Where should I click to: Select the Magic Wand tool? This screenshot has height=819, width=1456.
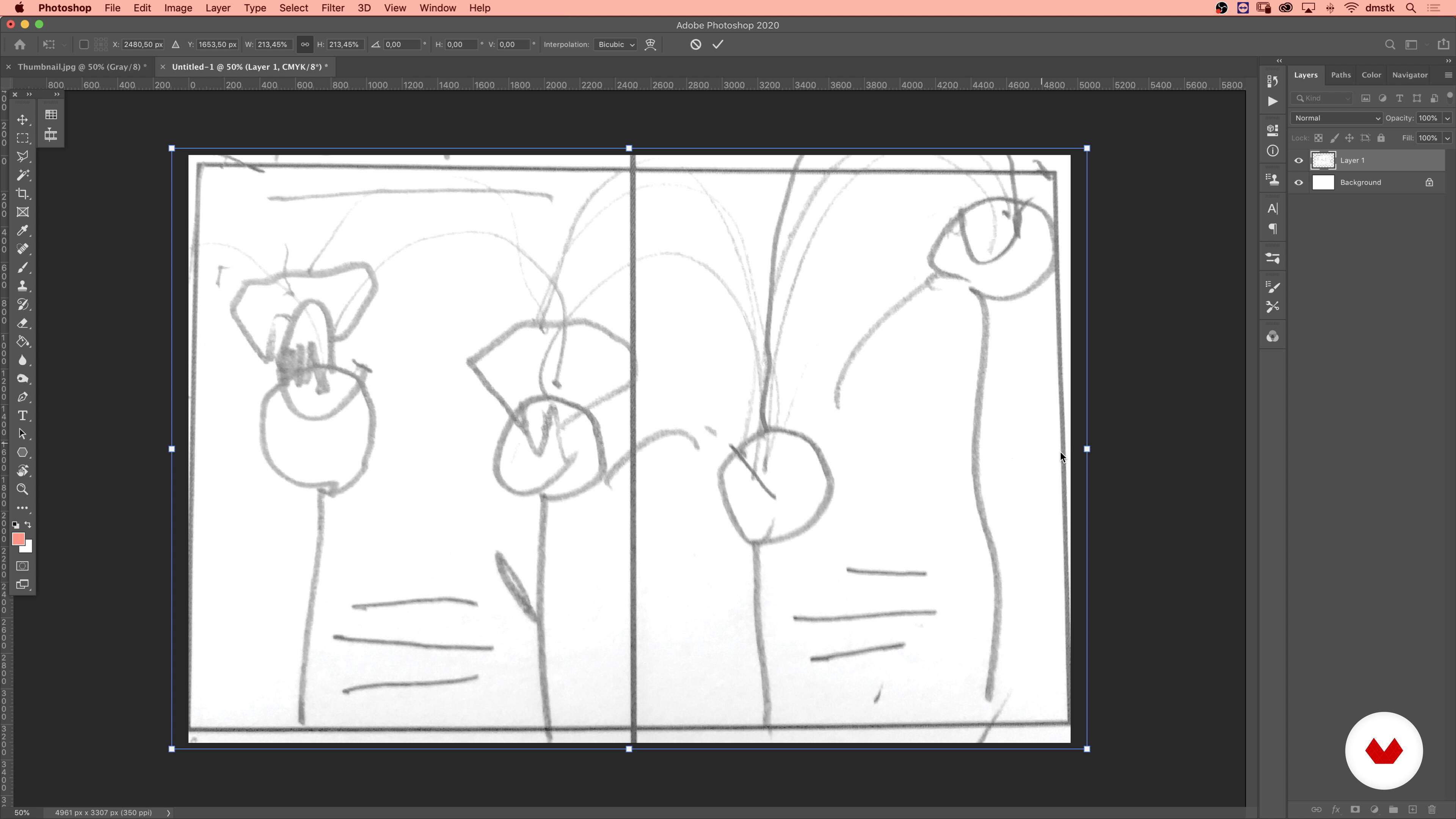[x=23, y=175]
